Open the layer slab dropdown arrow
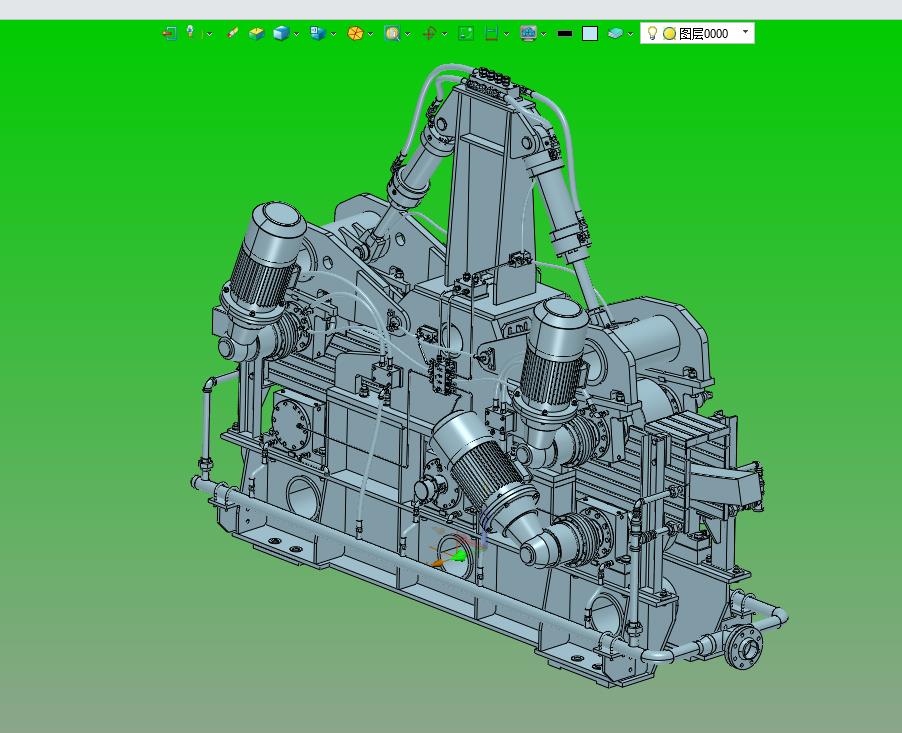This screenshot has width=902, height=733. [630, 34]
